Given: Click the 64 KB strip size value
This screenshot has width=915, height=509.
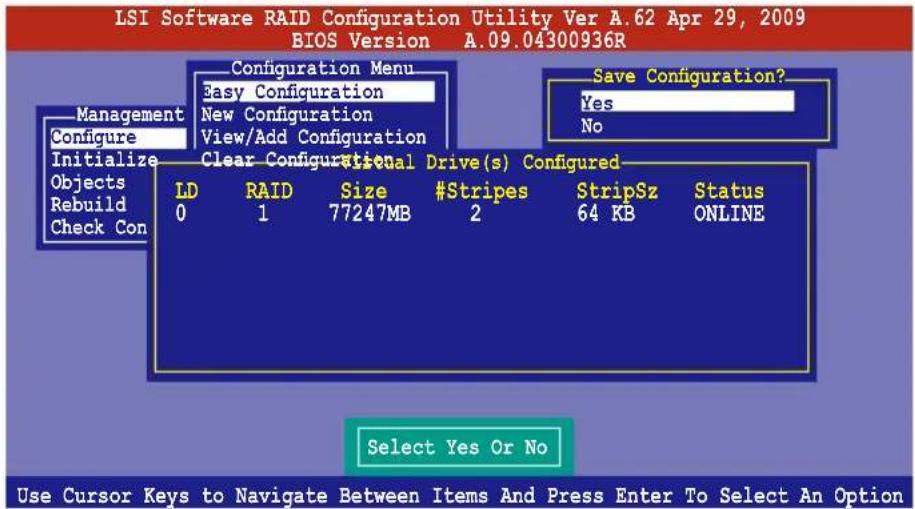Looking at the screenshot, I should pyautogui.click(x=606, y=214).
